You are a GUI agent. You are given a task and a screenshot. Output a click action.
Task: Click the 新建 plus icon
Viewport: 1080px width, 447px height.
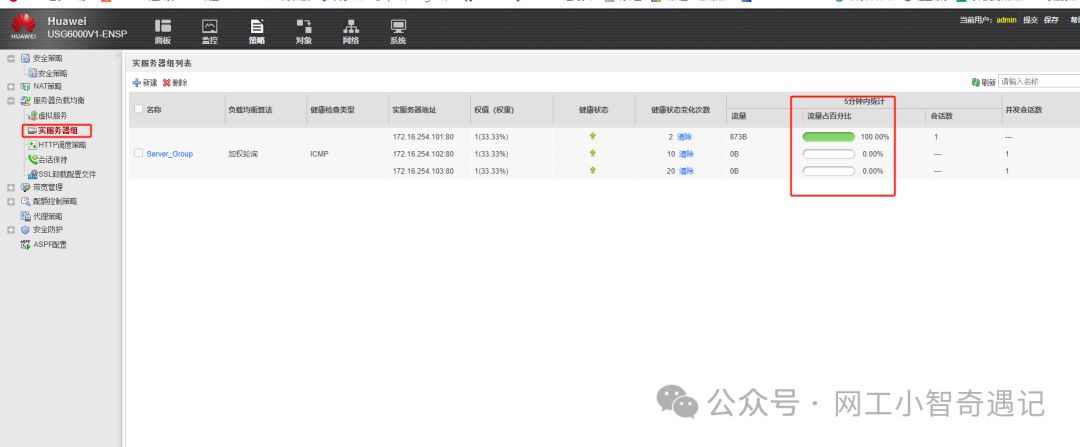(137, 82)
